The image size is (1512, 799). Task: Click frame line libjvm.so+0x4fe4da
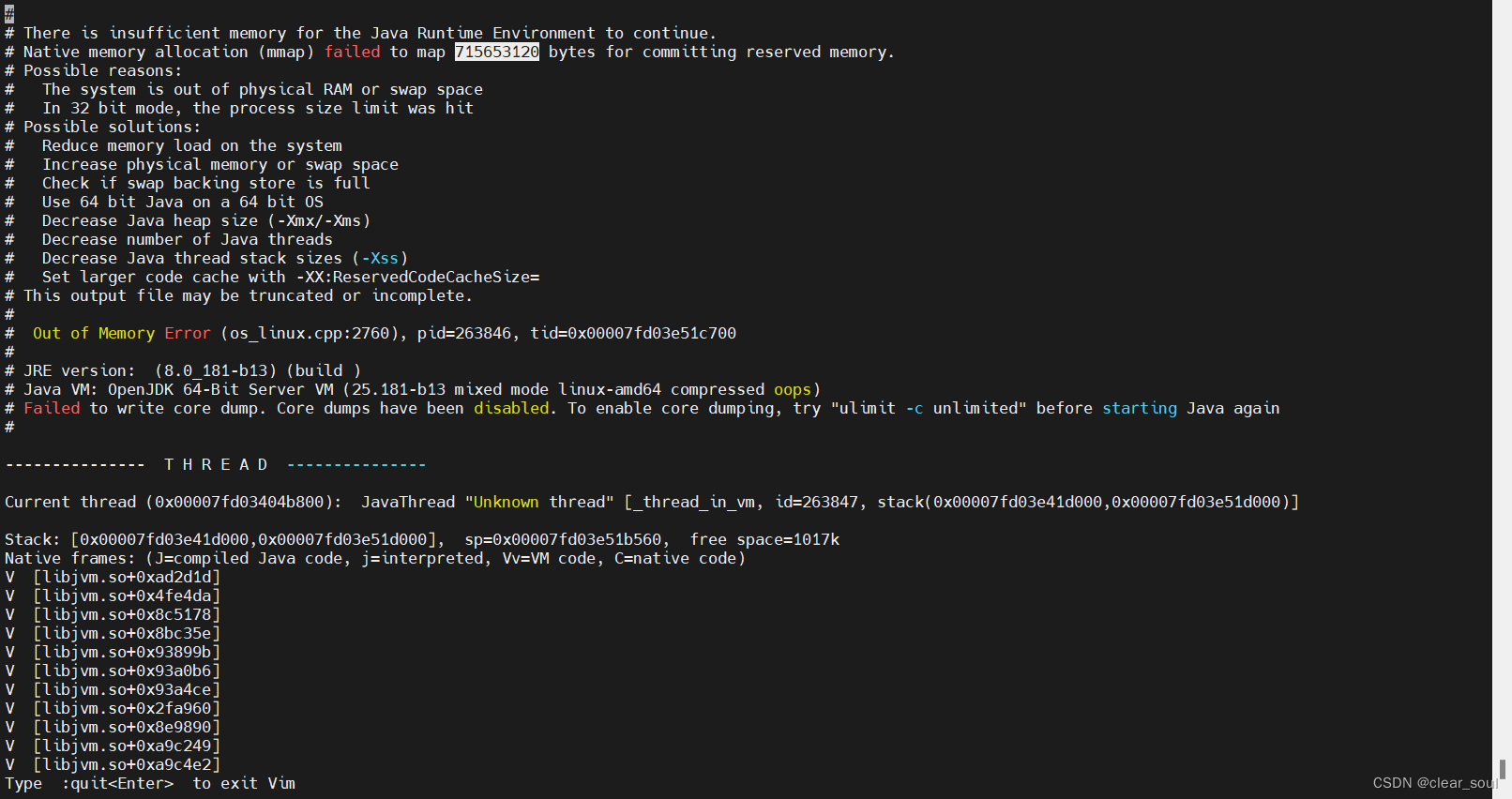[x=113, y=595]
